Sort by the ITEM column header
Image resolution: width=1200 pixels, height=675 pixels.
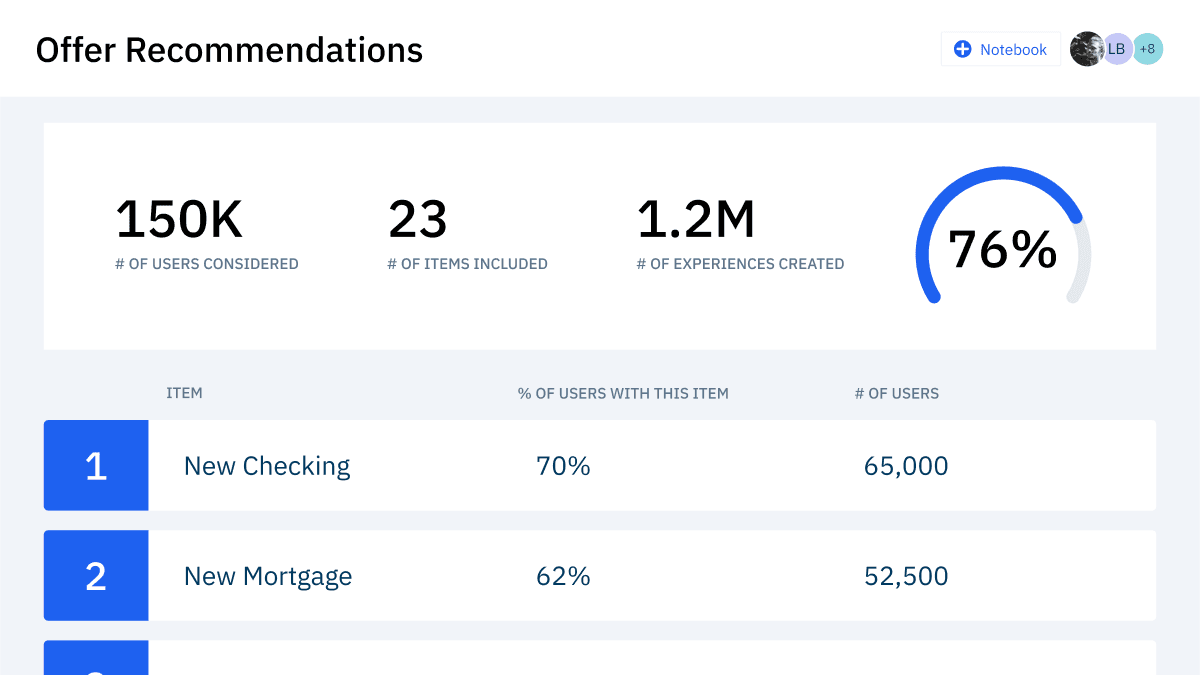click(184, 393)
